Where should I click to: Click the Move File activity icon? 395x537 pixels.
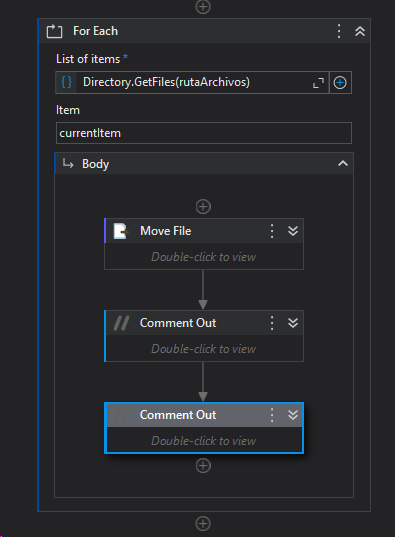(121, 231)
